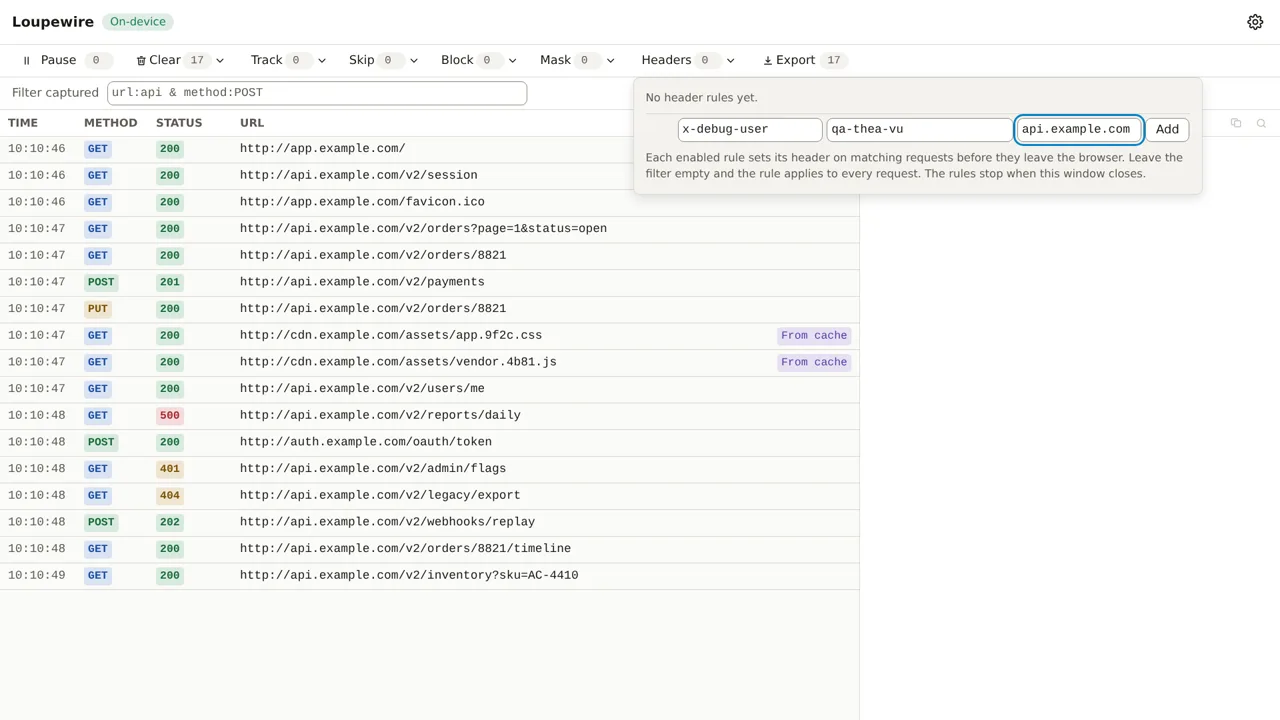Viewport: 1280px width, 720px height.
Task: Click the 201 status badge
Action: point(170,282)
